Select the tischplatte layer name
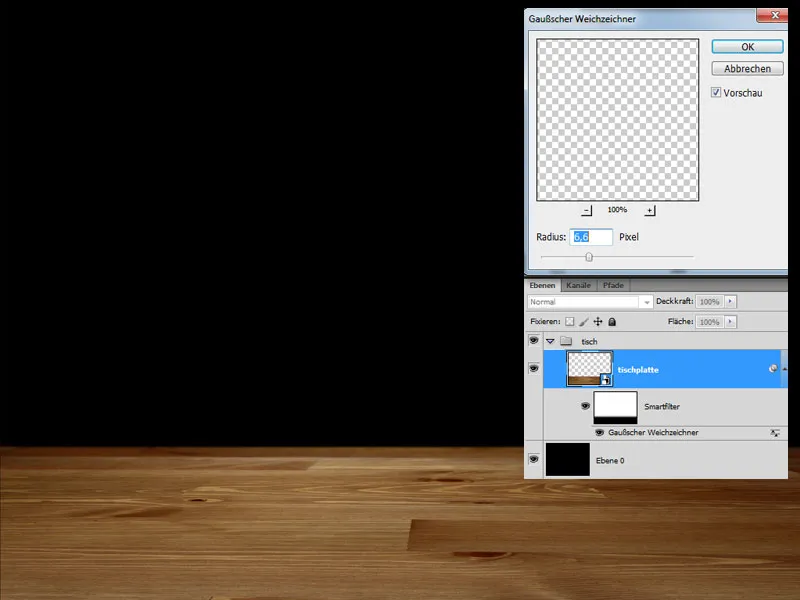Viewport: 800px width, 600px height. [638, 370]
